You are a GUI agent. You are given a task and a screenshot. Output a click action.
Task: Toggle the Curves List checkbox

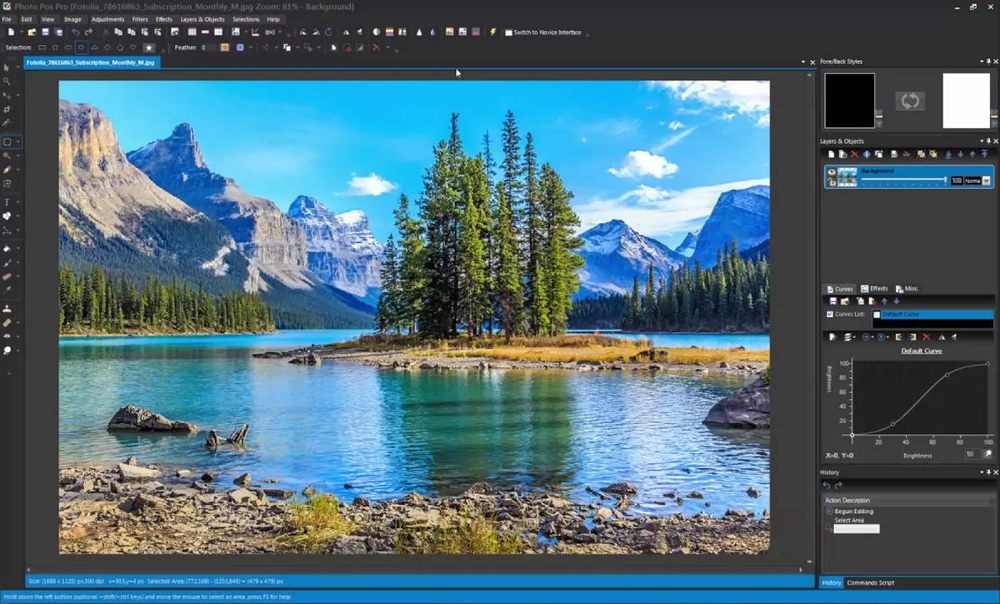coord(830,314)
